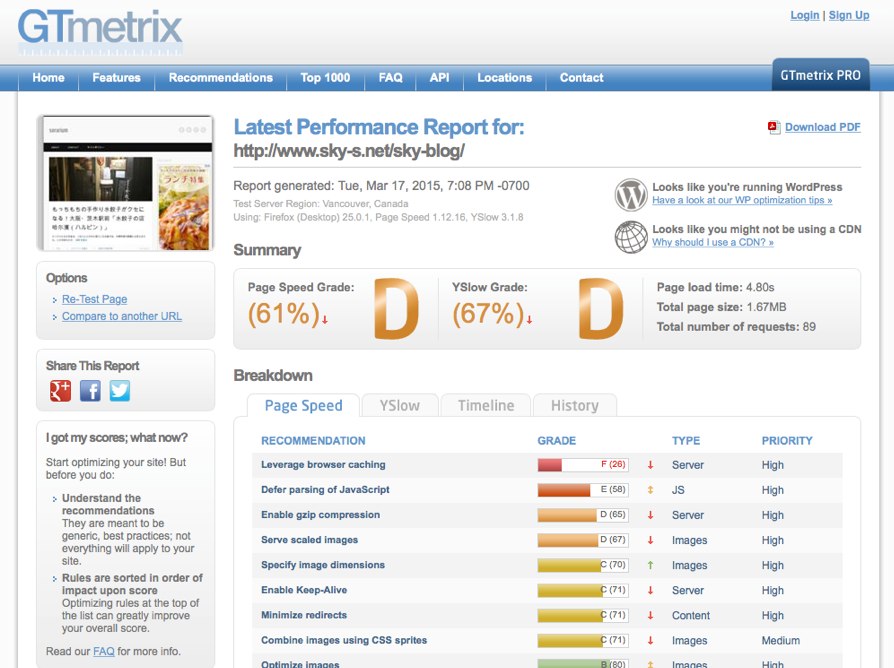
Task: Click the RECOMMENDATION column header
Action: point(313,441)
